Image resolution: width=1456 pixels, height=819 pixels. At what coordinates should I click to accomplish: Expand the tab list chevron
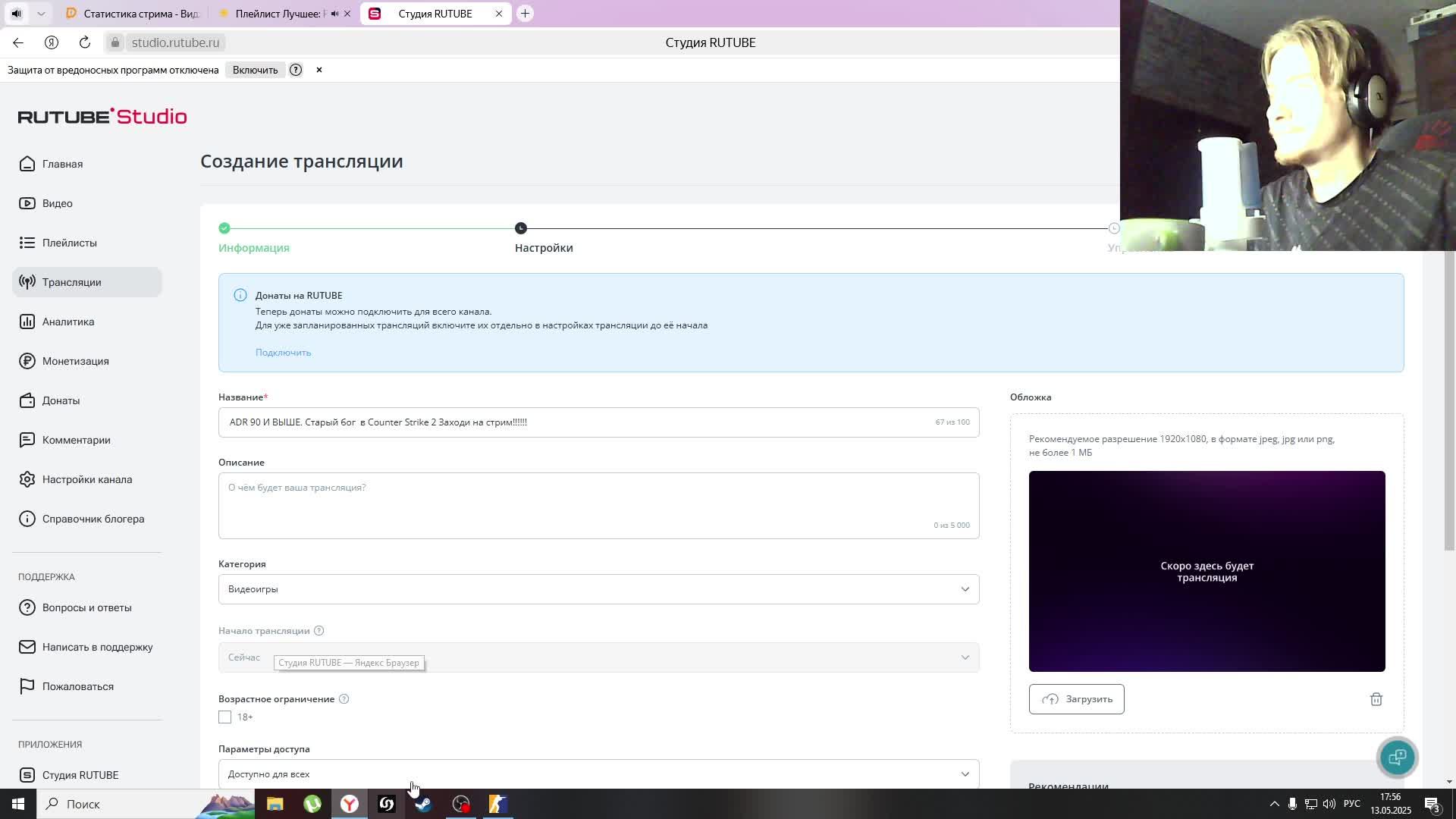click(x=41, y=14)
